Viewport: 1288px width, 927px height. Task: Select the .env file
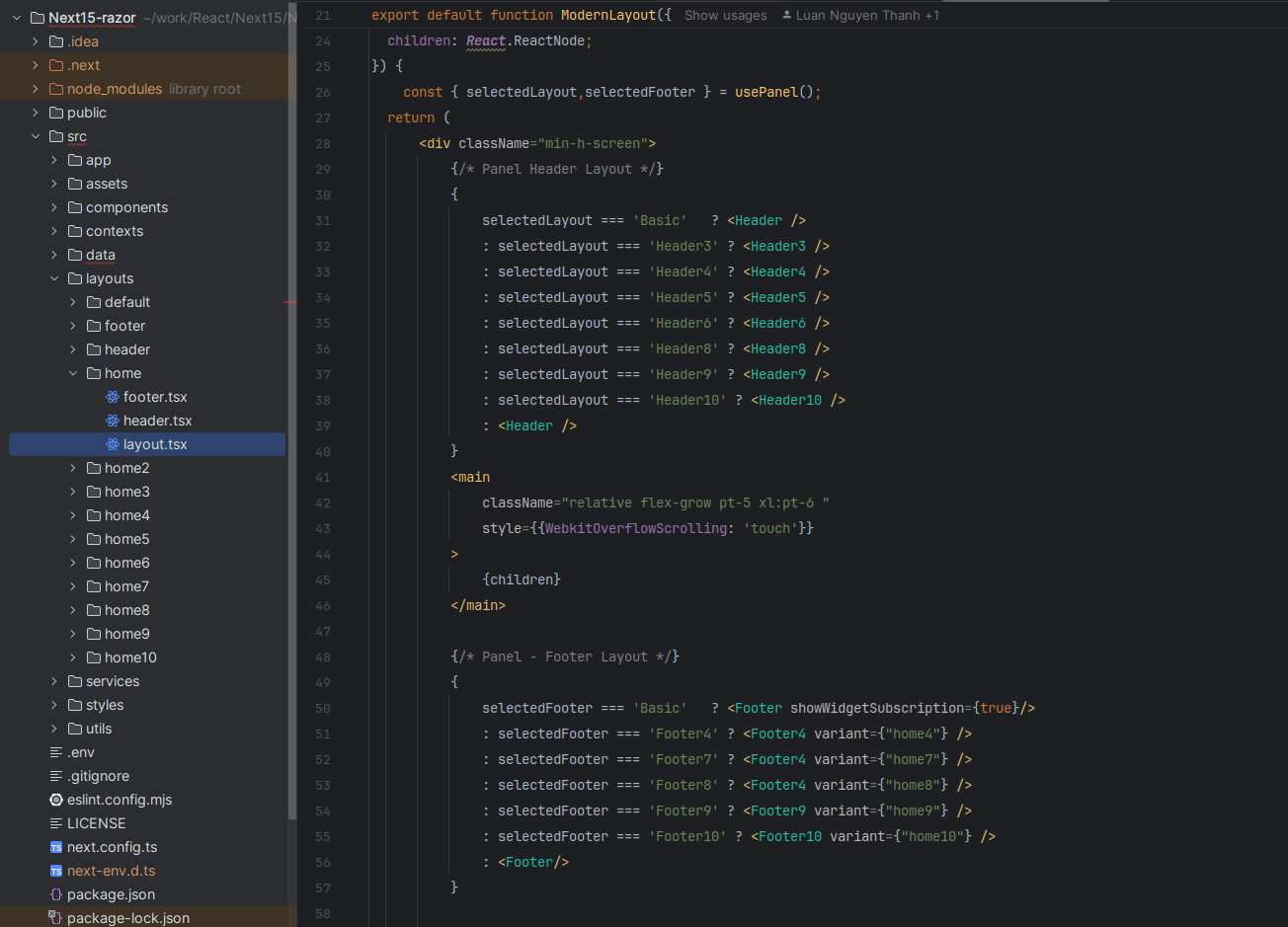coord(80,752)
